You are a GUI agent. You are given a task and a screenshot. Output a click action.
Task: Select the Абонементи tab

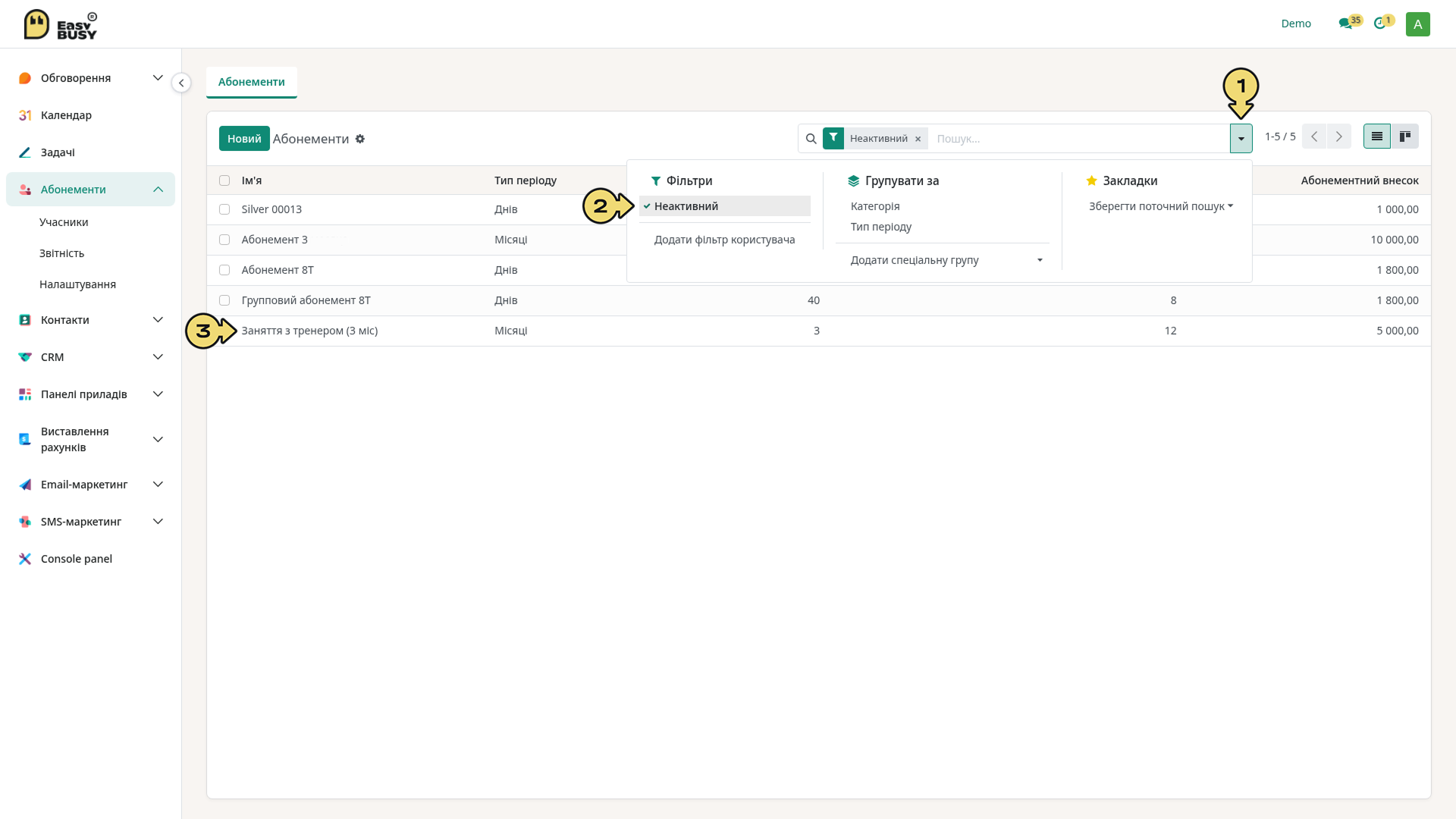point(252,82)
